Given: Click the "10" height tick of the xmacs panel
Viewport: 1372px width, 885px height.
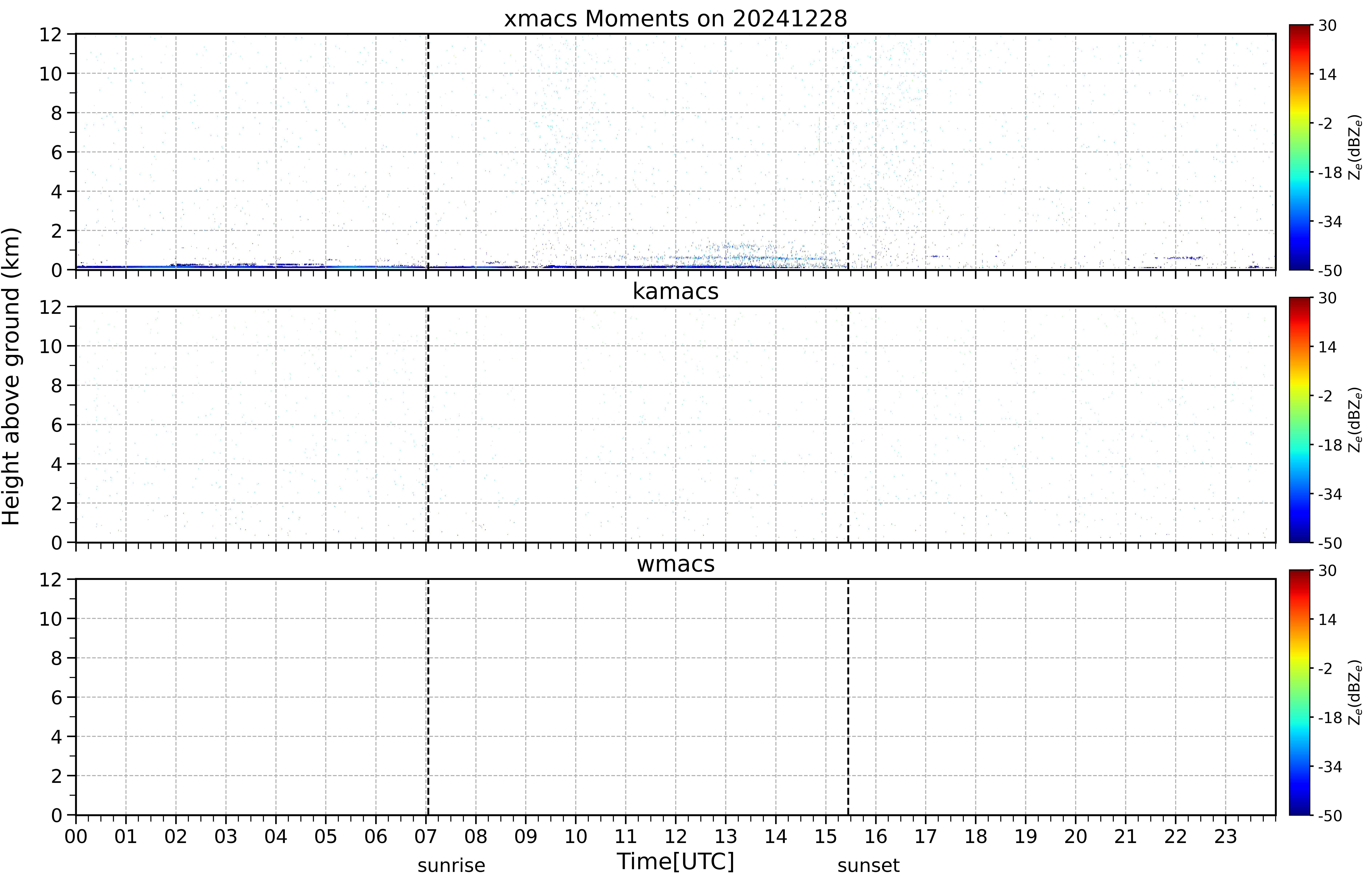Looking at the screenshot, I should (51, 74).
